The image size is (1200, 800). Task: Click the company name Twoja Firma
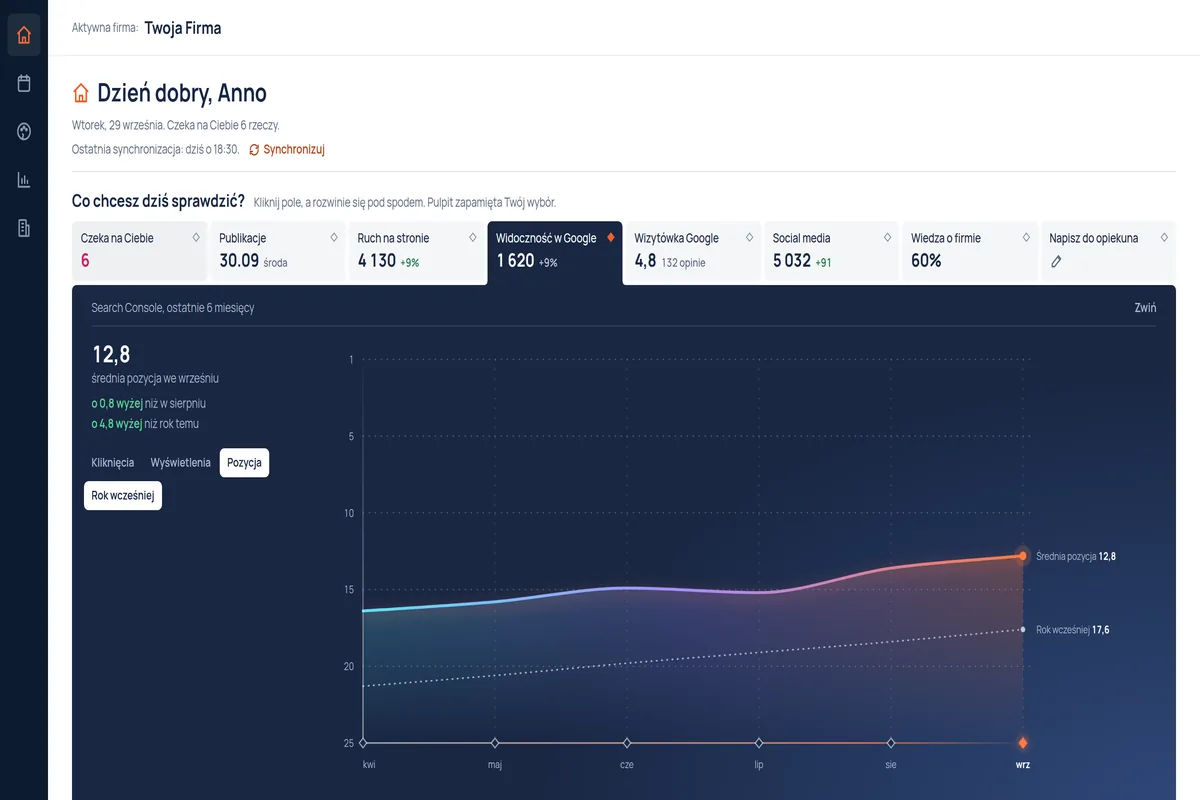click(x=183, y=28)
